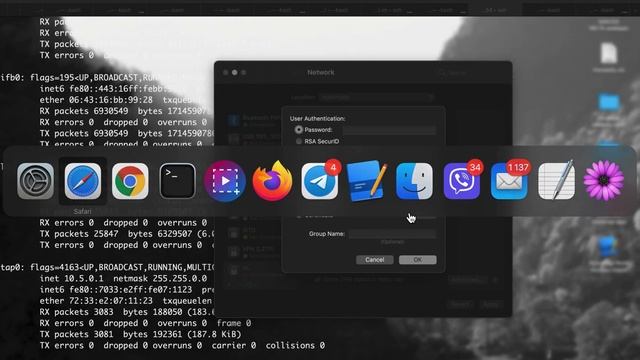This screenshot has width=640, height=360.
Task: Choose the RSA SecurID radio option
Action: pyautogui.click(x=299, y=141)
